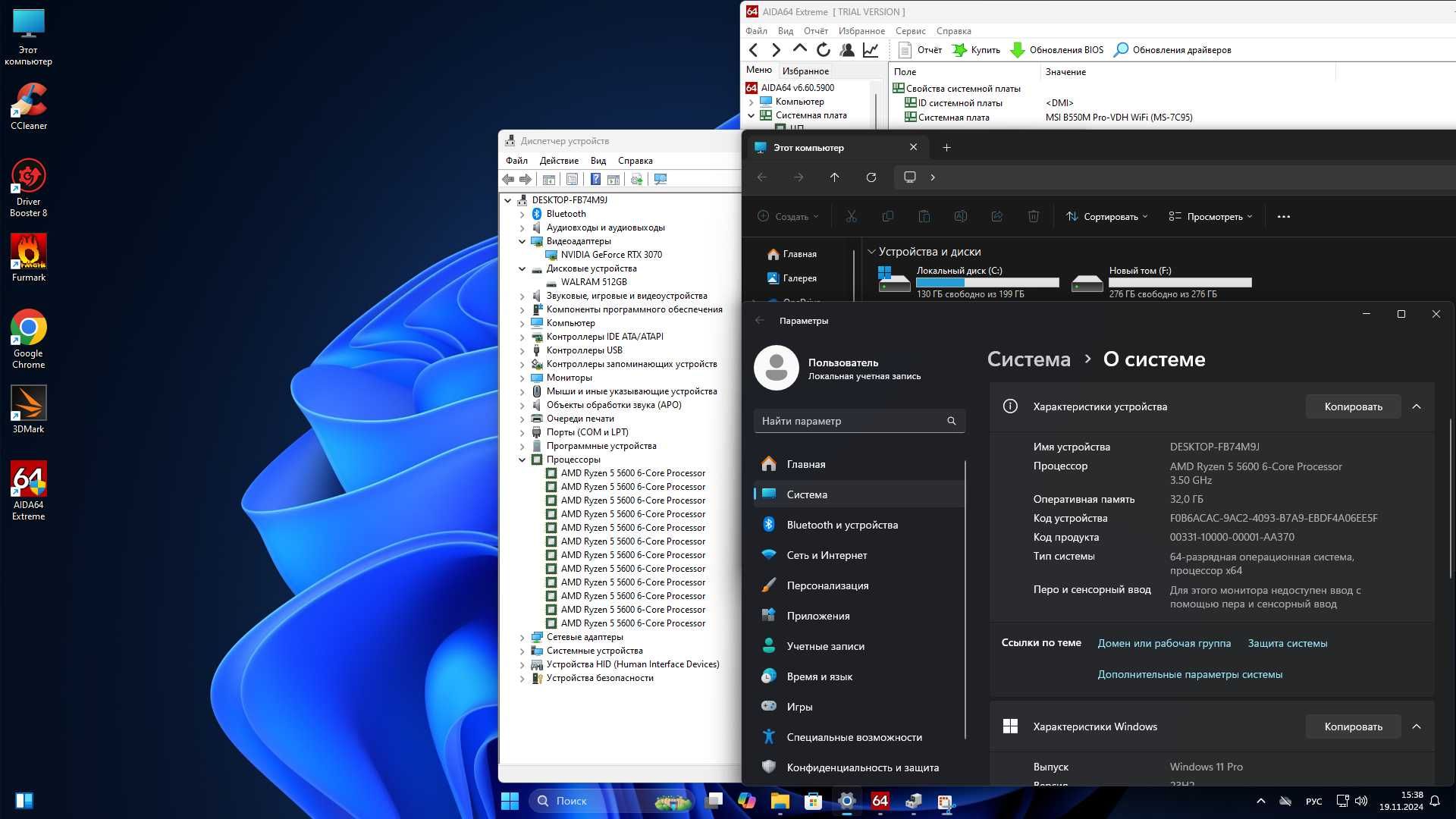The height and width of the screenshot is (819, 1456).
Task: Open Start menu on taskbar
Action: pos(510,801)
